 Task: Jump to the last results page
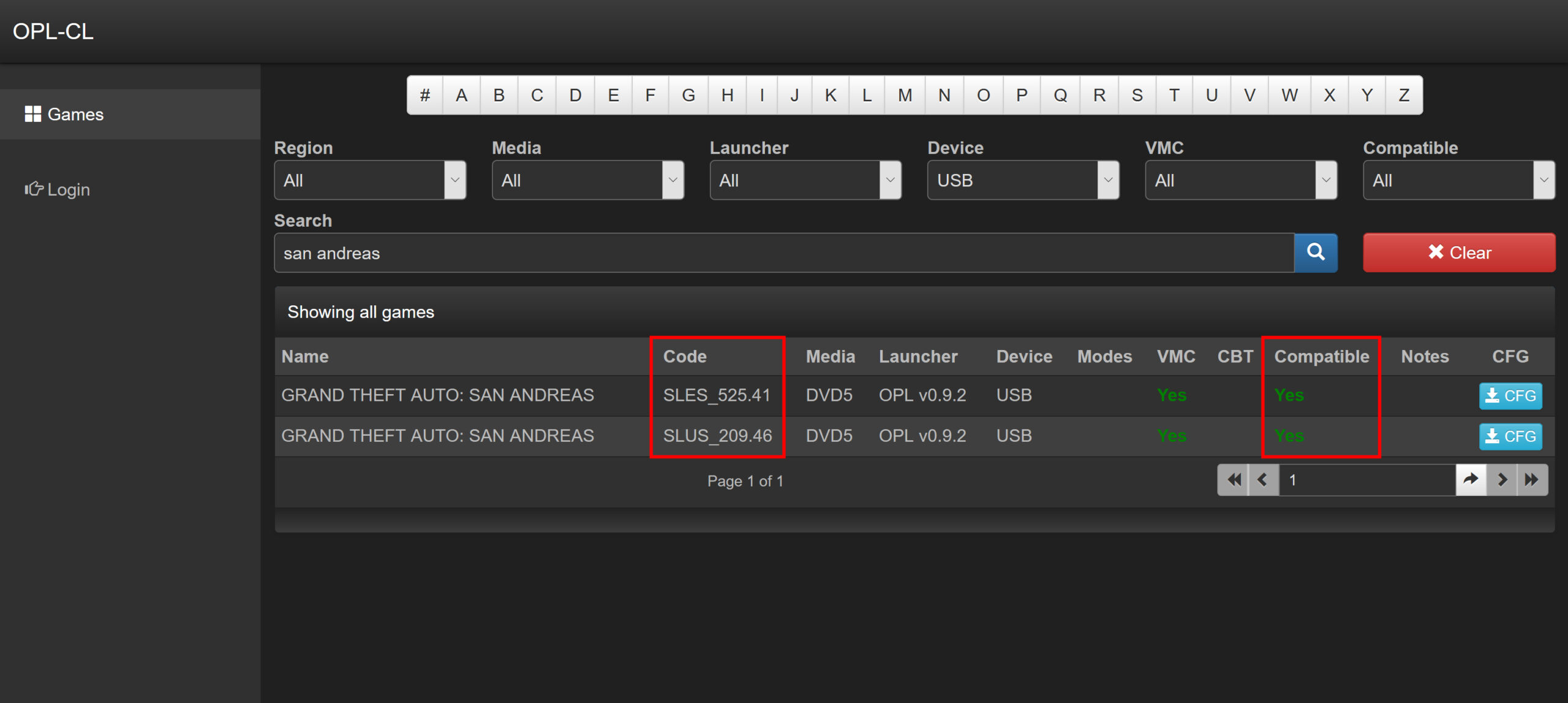click(x=1532, y=480)
